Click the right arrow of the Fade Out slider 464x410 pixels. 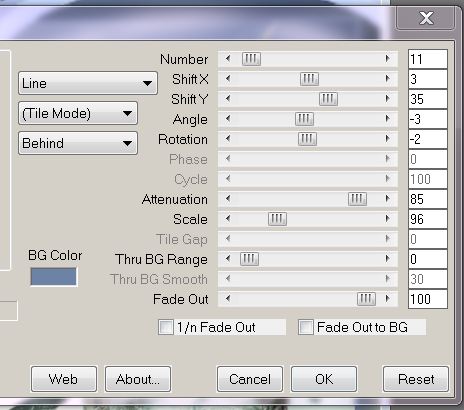coord(387,299)
